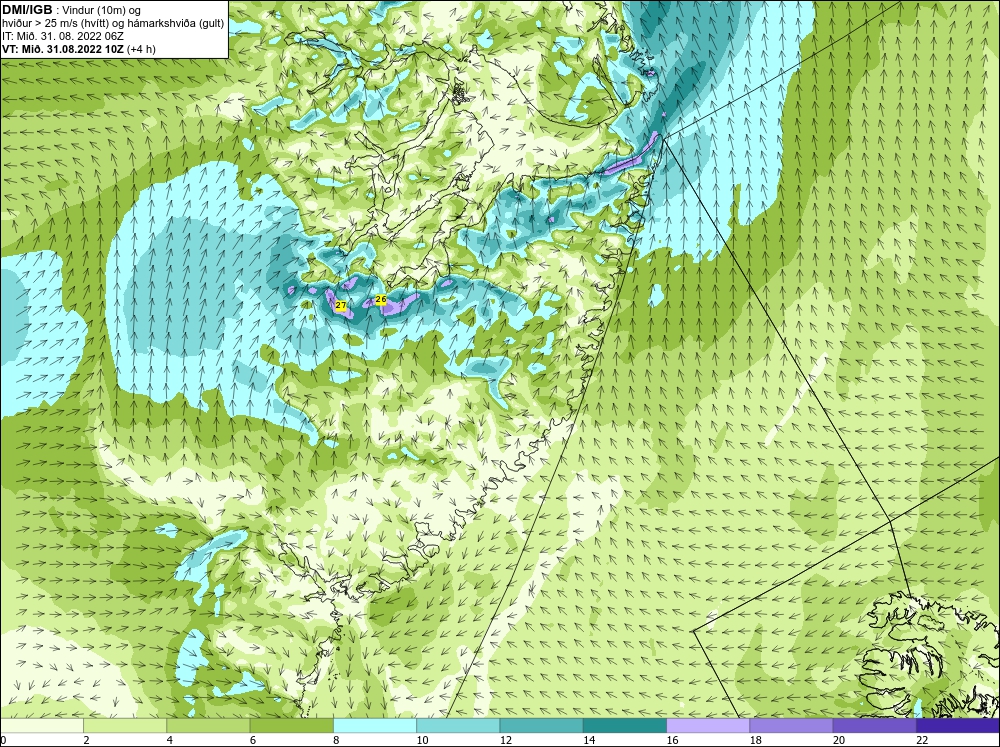Click the colorbar tick label 8
This screenshot has width=1000, height=747.
tap(336, 740)
